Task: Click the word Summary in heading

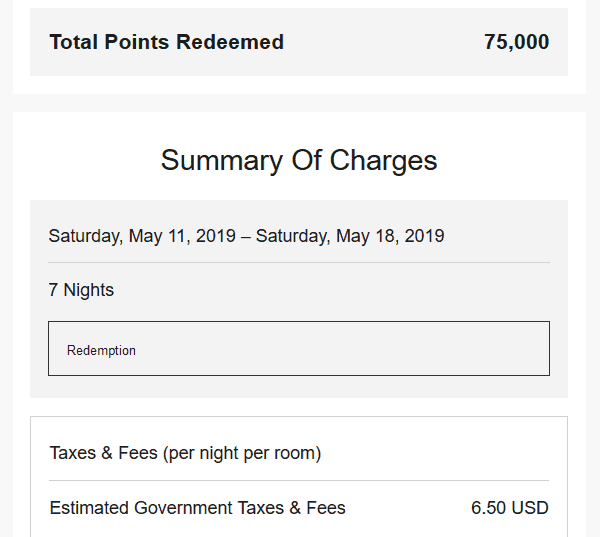Action: (222, 161)
